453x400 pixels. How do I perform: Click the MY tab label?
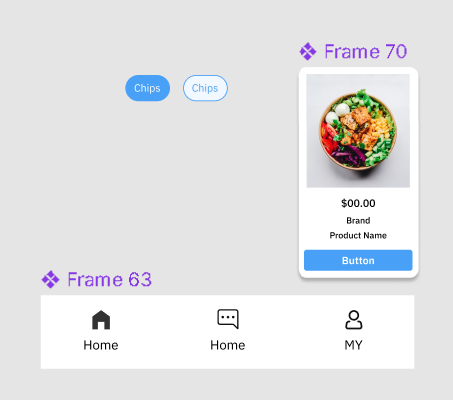point(353,345)
